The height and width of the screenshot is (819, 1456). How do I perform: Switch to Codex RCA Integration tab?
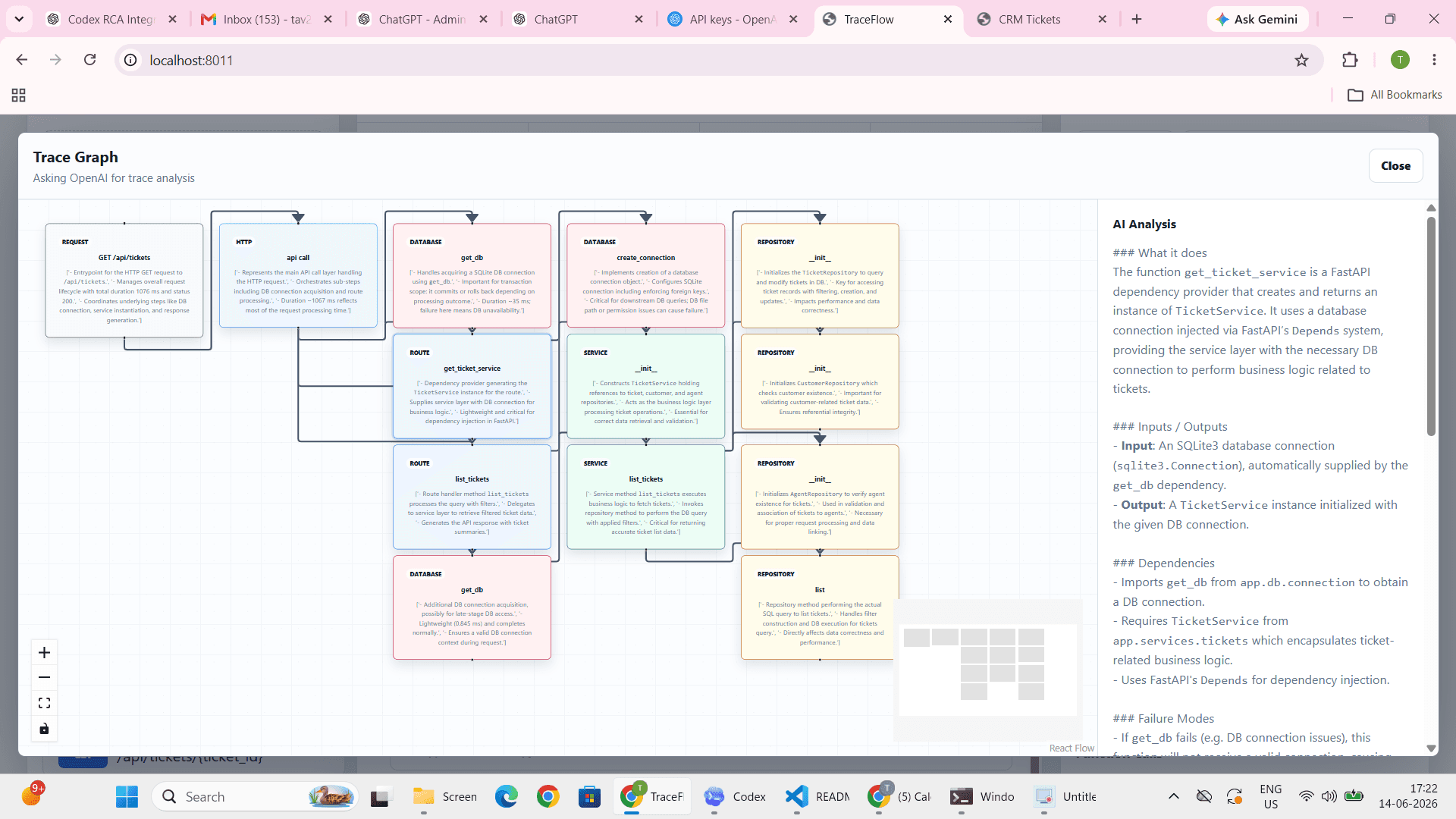click(x=110, y=20)
